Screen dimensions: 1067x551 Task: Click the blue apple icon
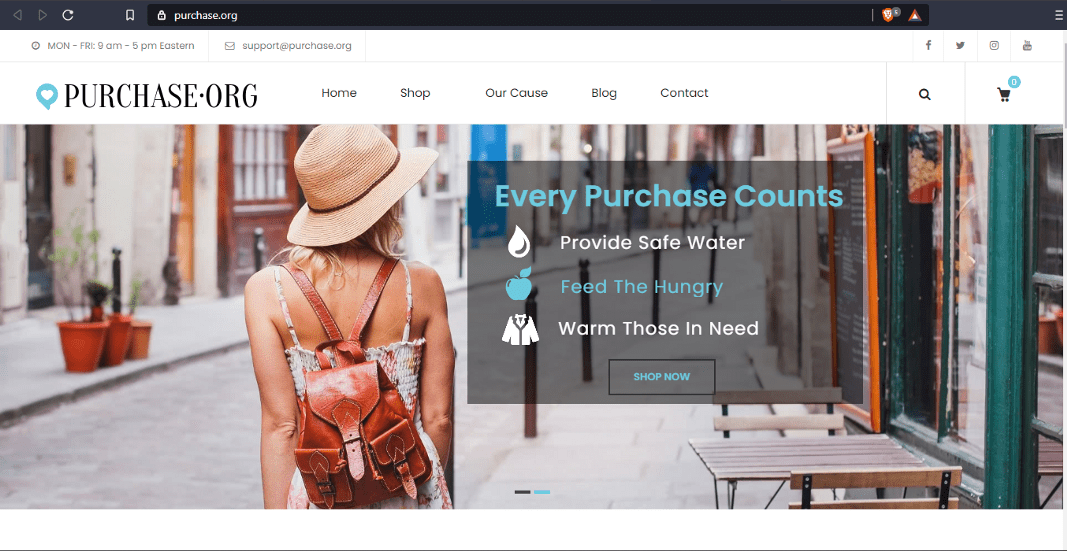[x=519, y=284]
